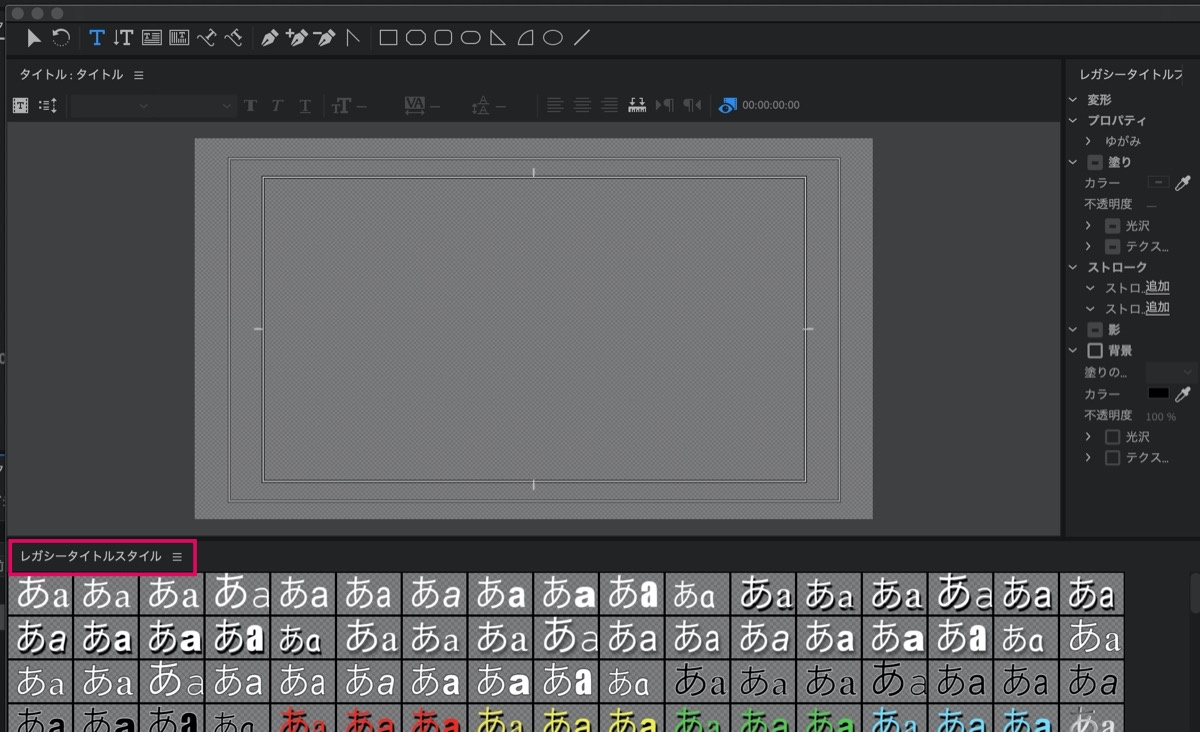Screen dimensions: 1200x732
Task: Toggle the 塗り fill checkbox
Action: [x=1095, y=162]
